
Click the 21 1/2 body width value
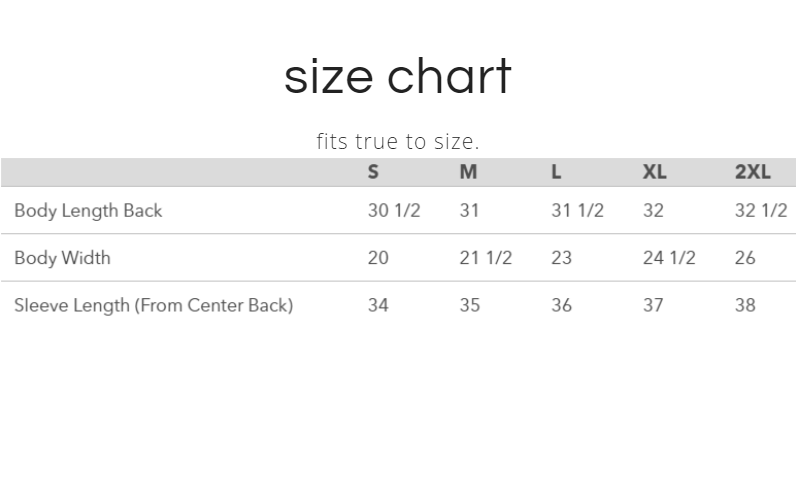click(x=485, y=258)
